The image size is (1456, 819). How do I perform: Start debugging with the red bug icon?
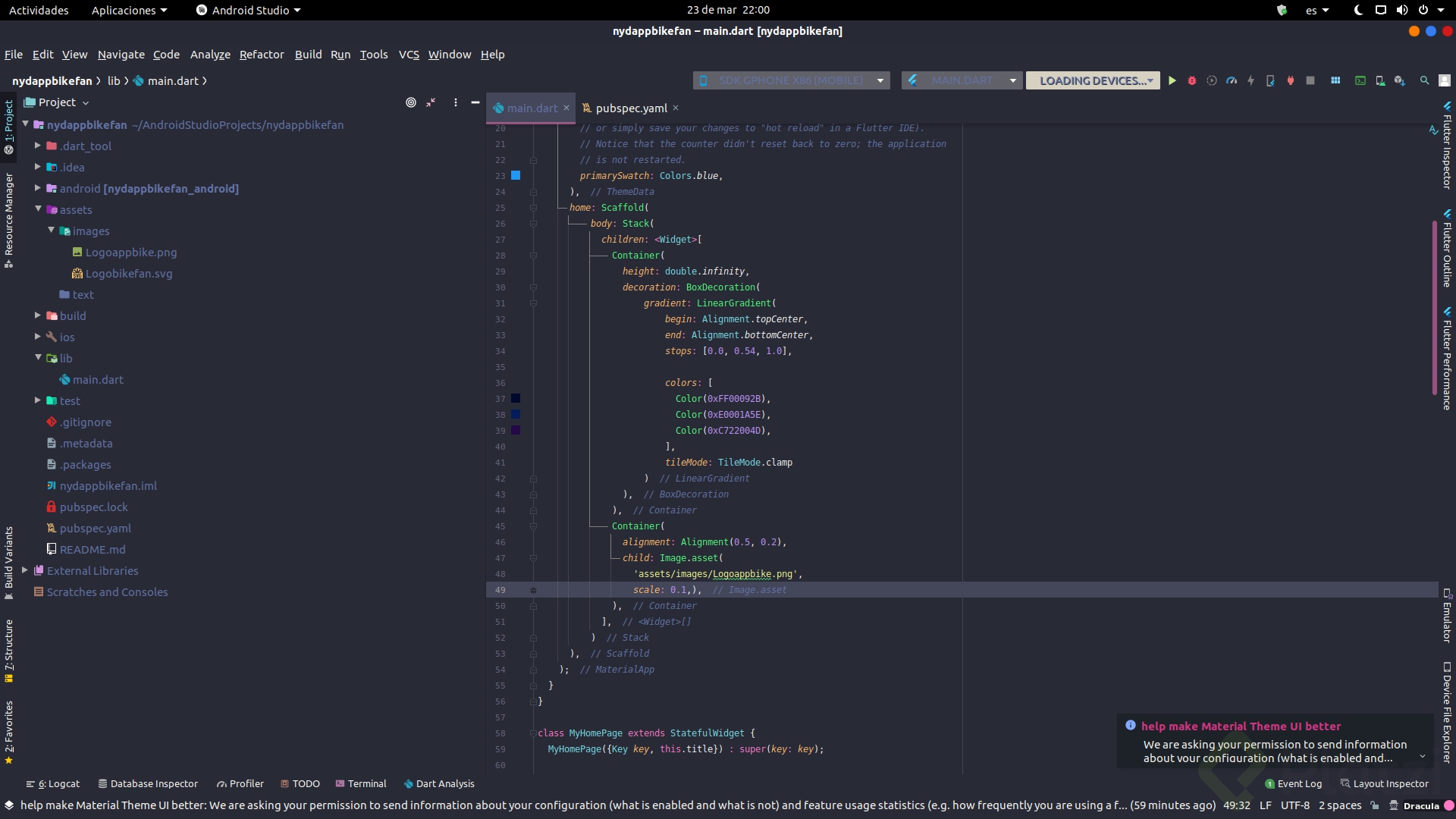[1191, 80]
